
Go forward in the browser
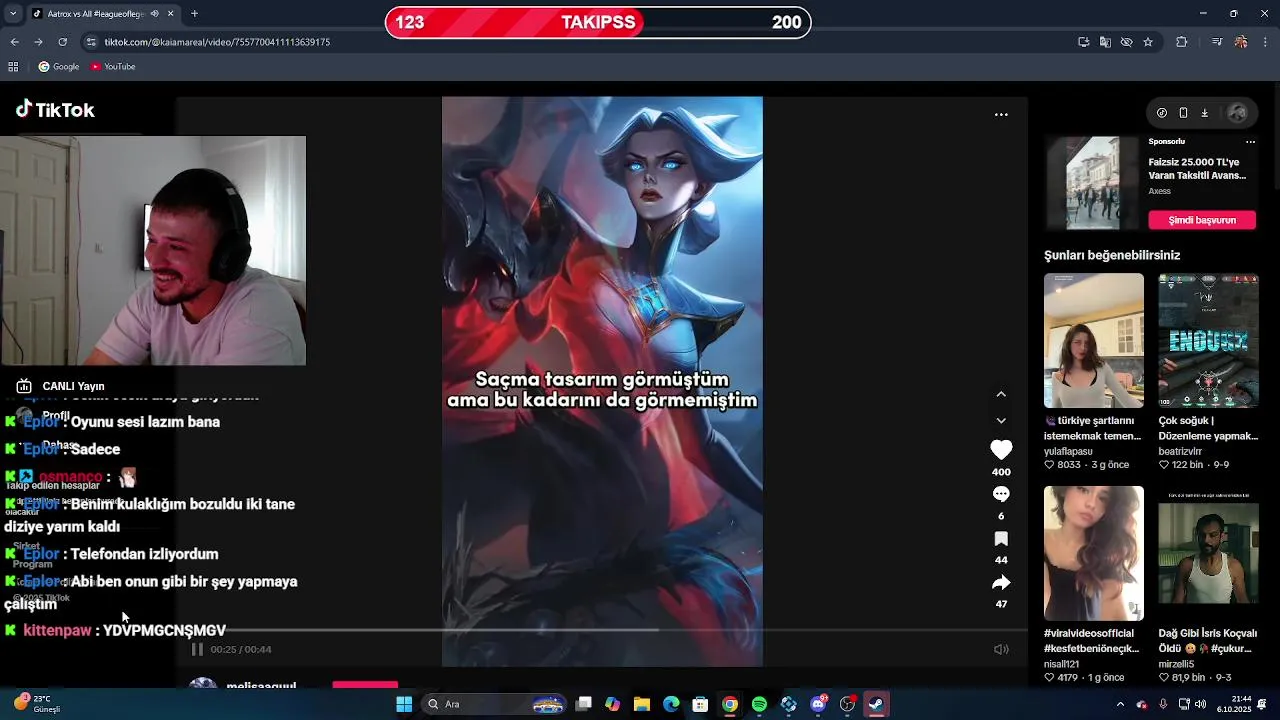coord(38,42)
